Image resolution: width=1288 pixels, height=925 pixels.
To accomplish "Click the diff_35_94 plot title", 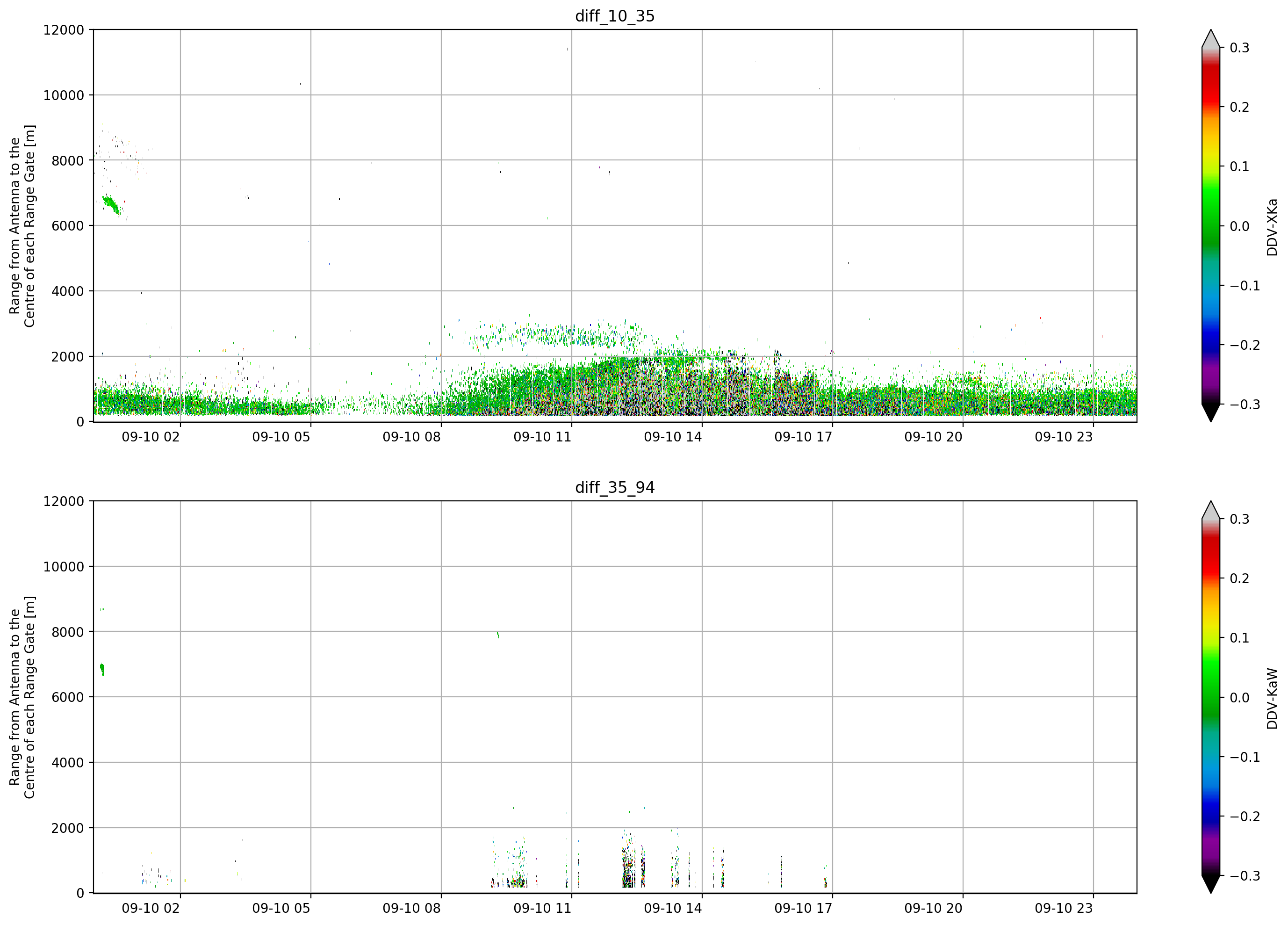I will tap(615, 487).
